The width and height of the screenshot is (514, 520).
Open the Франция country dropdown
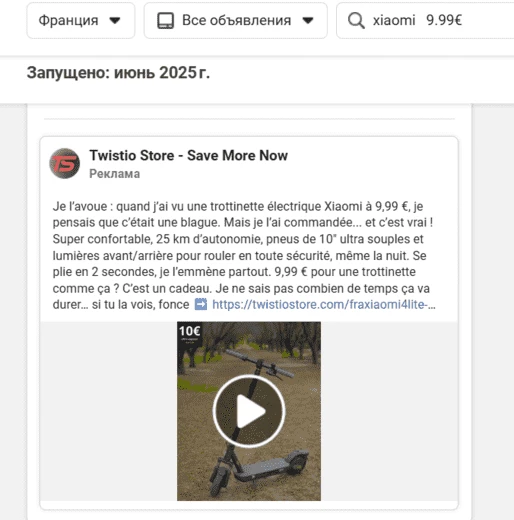(81, 21)
